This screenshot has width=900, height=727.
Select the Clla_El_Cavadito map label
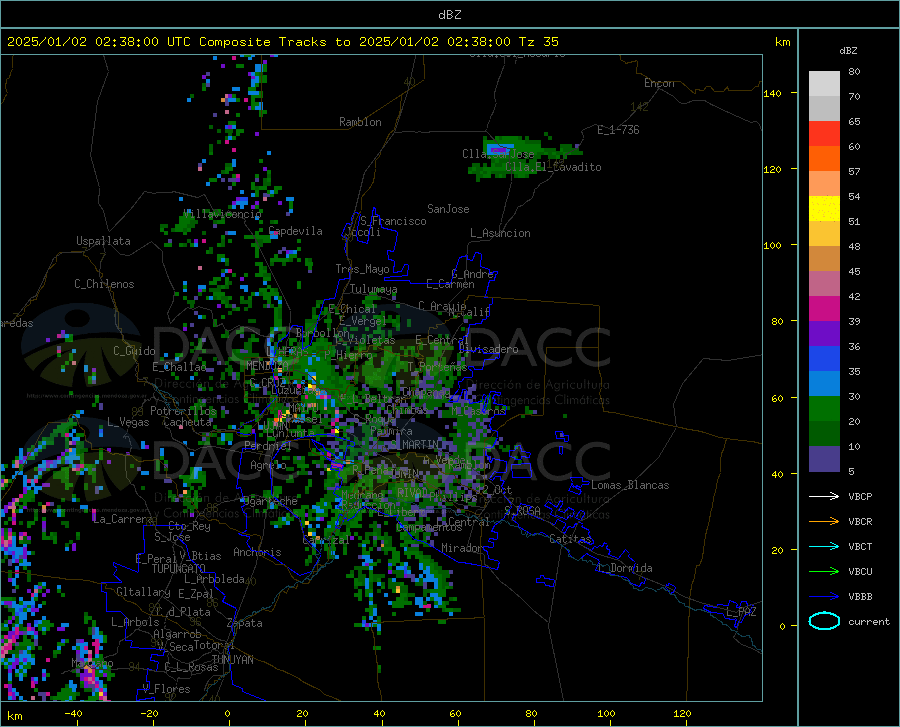pyautogui.click(x=553, y=167)
